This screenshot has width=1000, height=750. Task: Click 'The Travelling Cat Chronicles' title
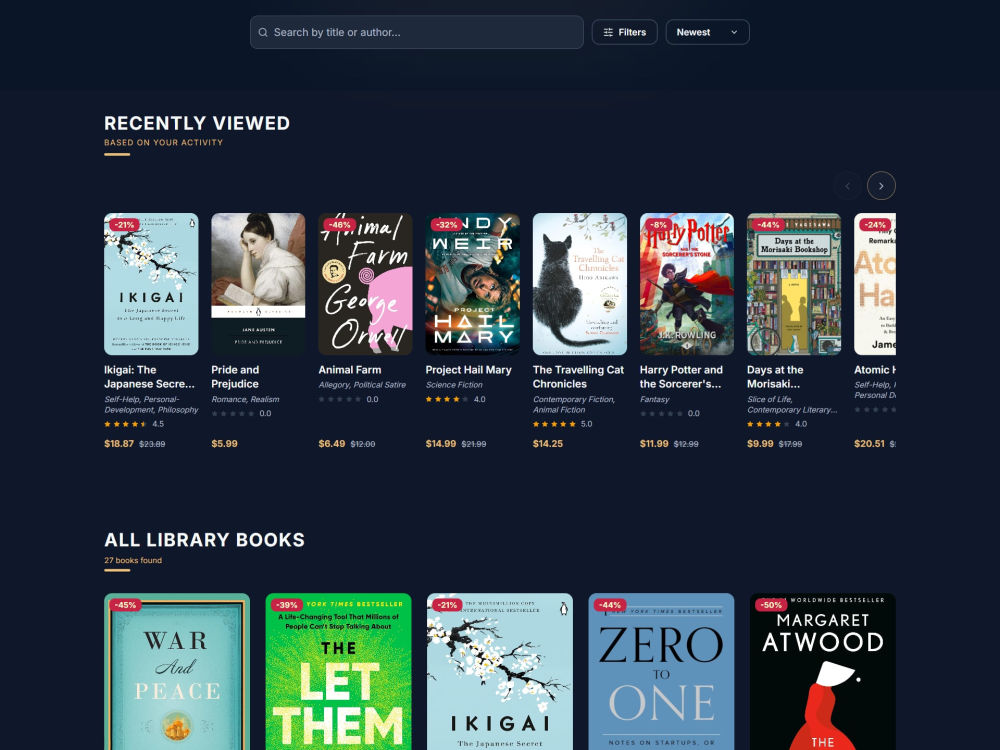pyautogui.click(x=578, y=377)
